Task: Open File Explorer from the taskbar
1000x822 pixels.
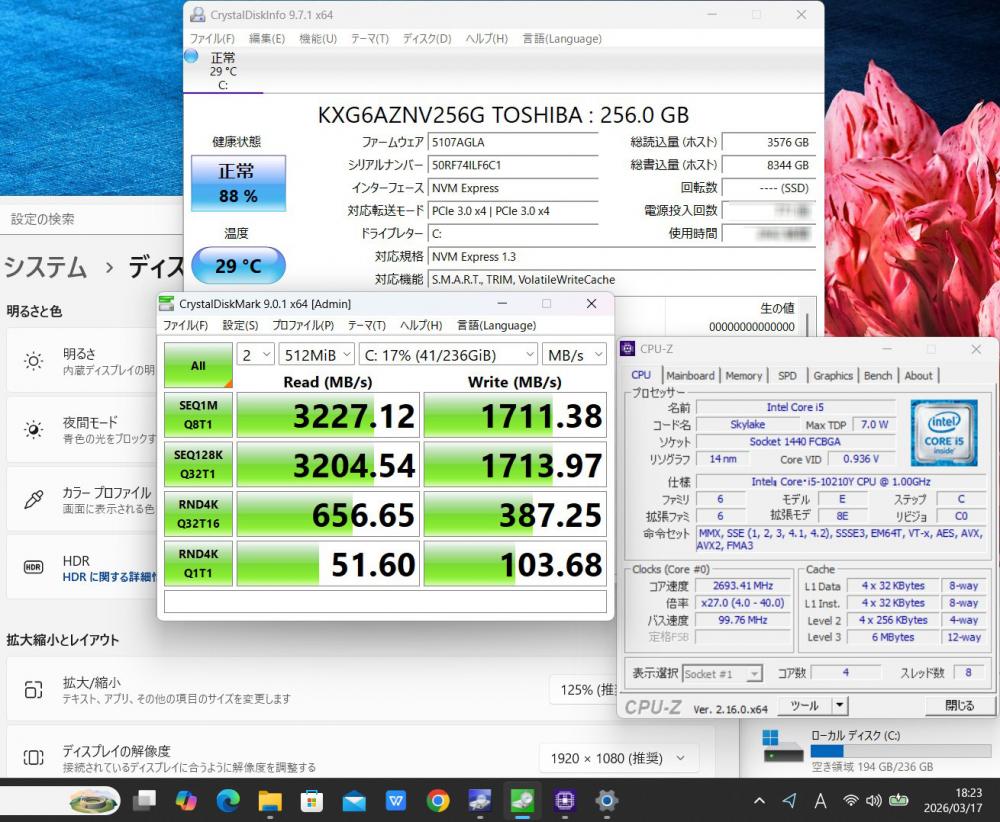Action: 270,800
